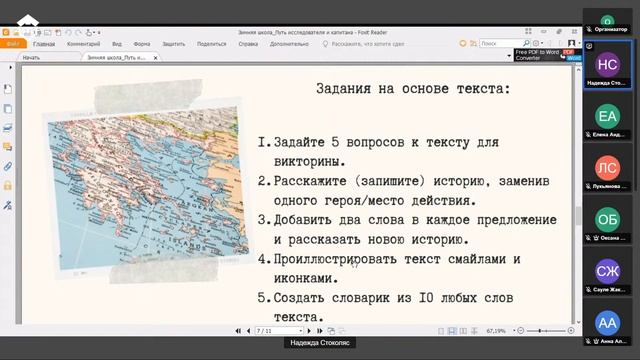
Task: Open the Справка ribbon tab
Action: pyautogui.click(x=248, y=44)
